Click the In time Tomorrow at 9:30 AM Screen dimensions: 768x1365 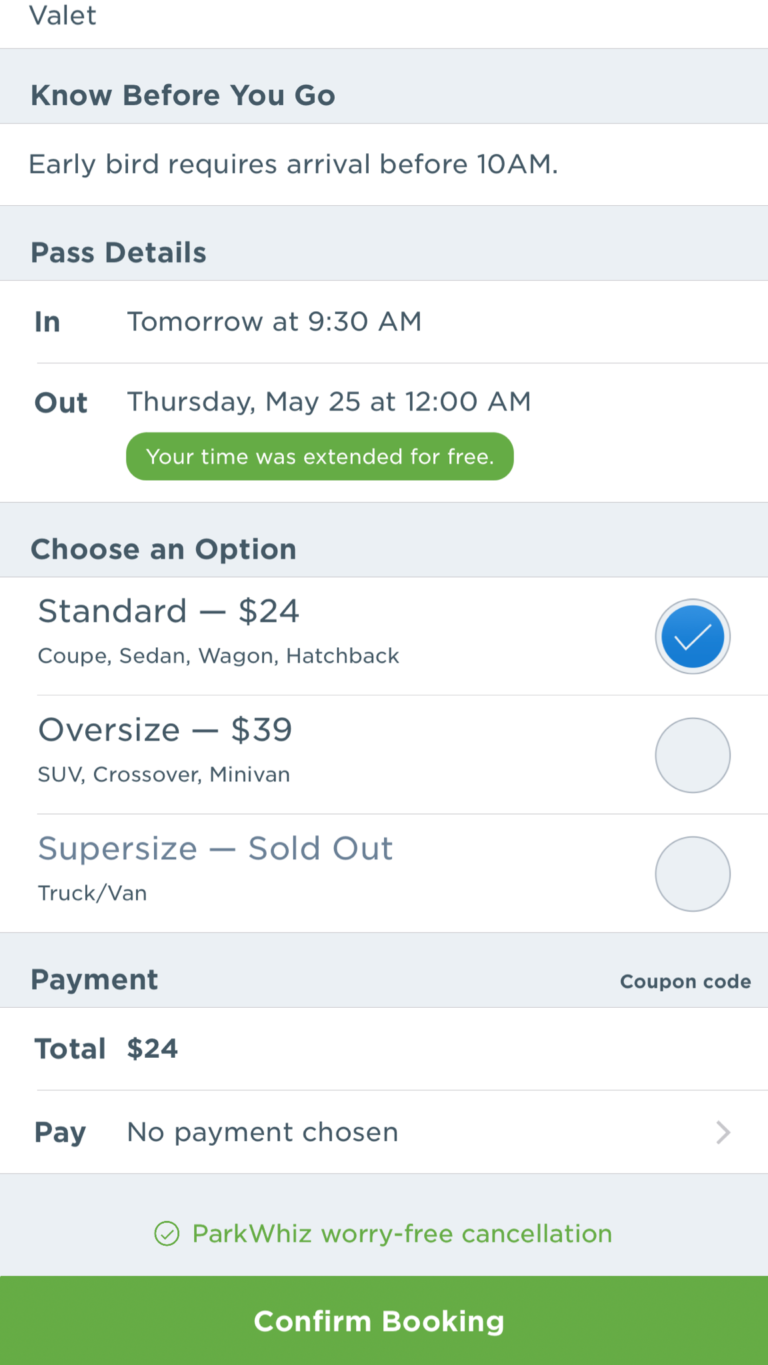point(274,321)
